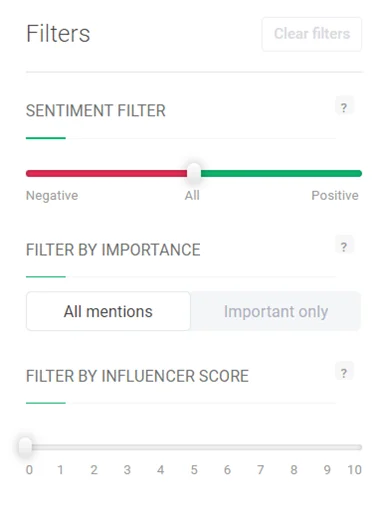
Task: Select the Negative sentiment label
Action: pos(52,195)
